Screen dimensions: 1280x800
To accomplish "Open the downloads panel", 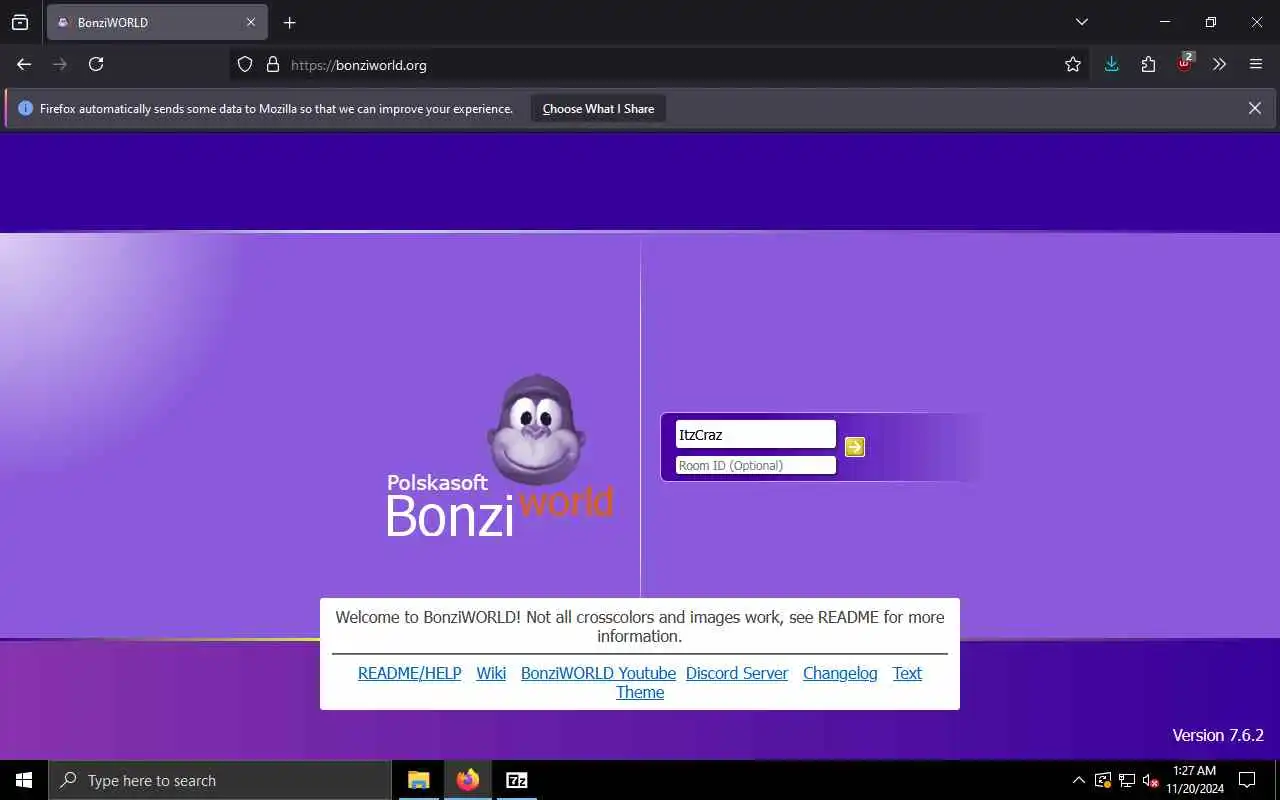I will point(1111,64).
